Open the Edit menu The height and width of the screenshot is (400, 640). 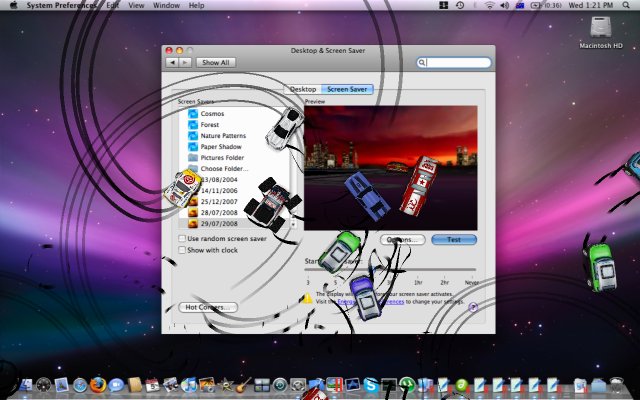(113, 5)
